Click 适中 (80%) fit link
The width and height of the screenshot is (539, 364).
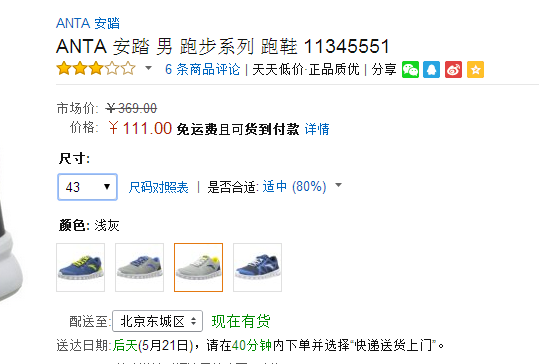pos(294,187)
